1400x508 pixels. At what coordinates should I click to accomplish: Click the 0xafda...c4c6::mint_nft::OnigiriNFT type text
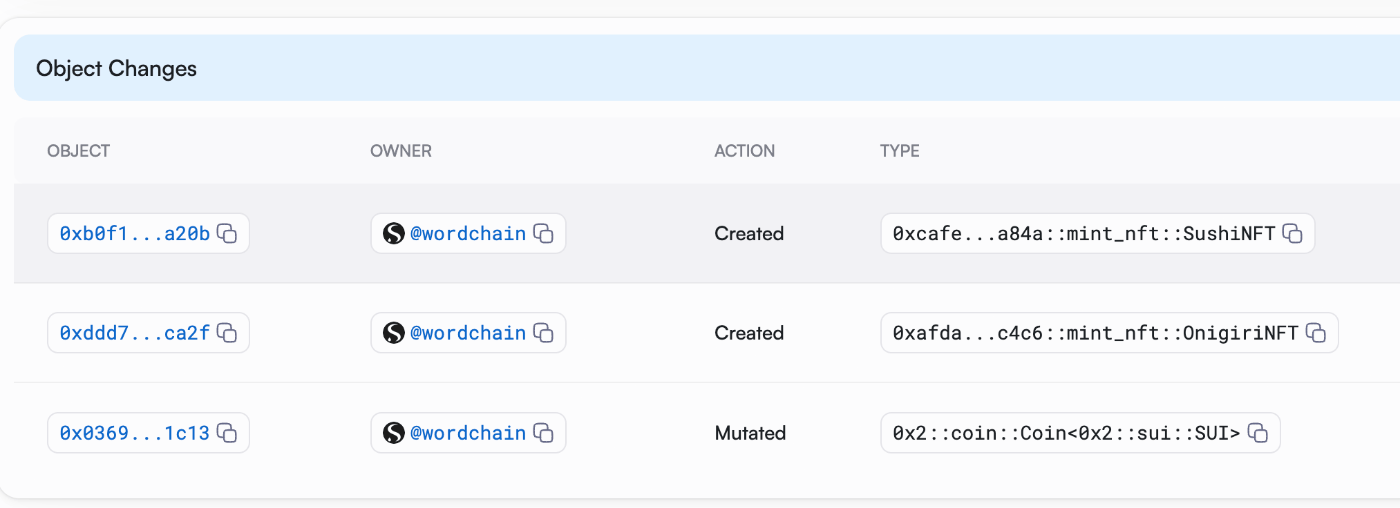click(x=1096, y=333)
